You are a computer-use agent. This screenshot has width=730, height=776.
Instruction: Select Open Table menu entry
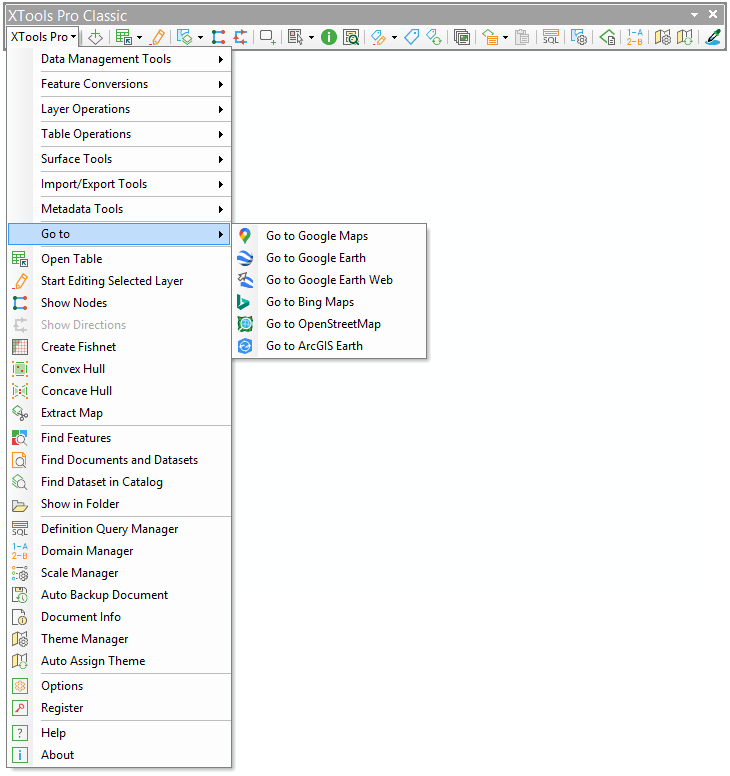119,259
